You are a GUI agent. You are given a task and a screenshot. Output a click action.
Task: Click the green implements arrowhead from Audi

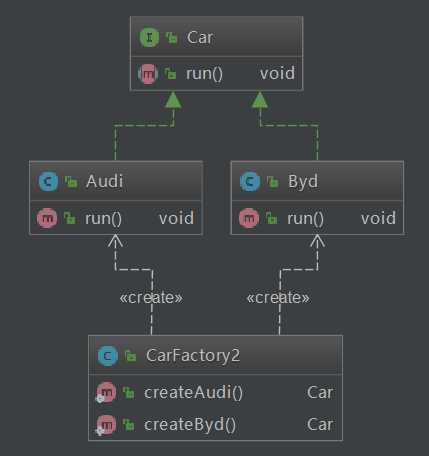coord(173,100)
